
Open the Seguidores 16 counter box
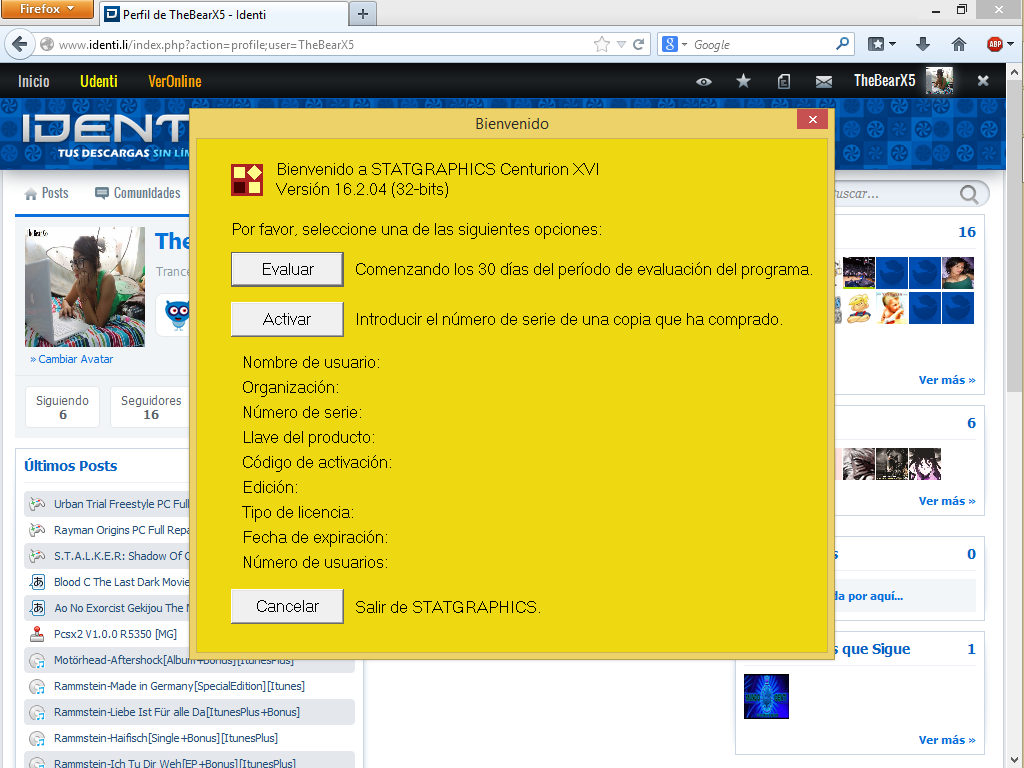pyautogui.click(x=150, y=407)
